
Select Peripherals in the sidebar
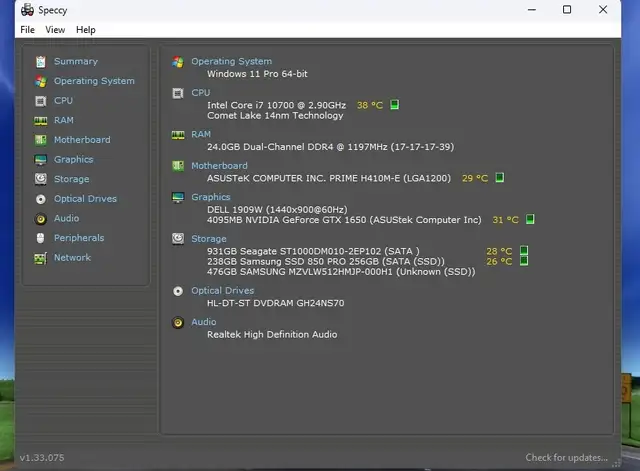pyautogui.click(x=79, y=238)
